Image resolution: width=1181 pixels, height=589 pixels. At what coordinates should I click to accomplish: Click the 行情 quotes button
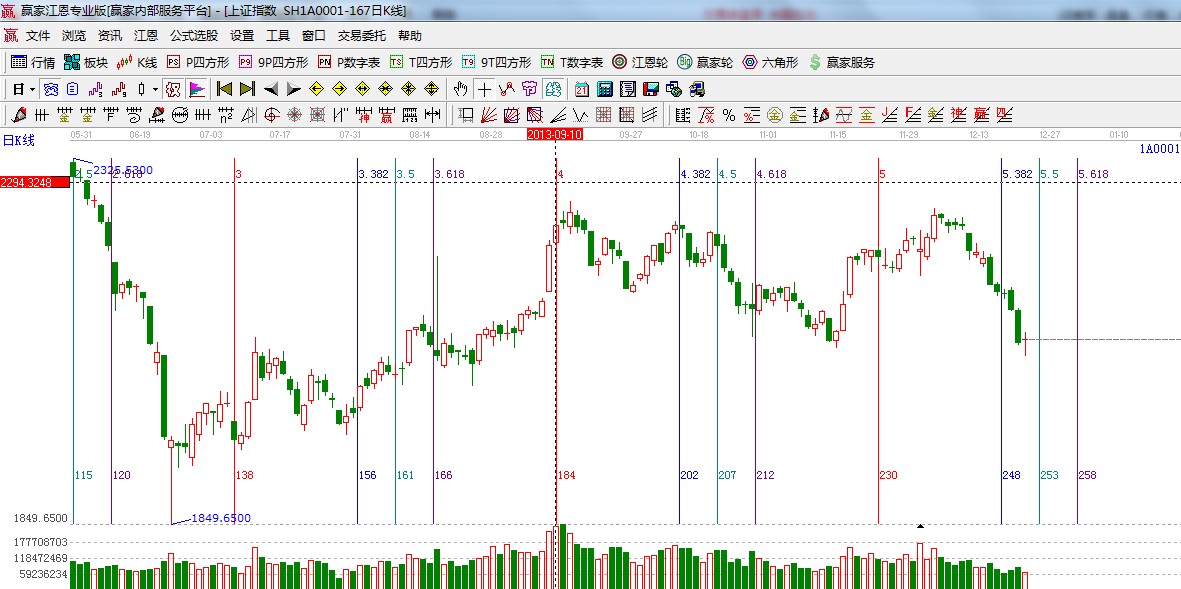point(33,62)
